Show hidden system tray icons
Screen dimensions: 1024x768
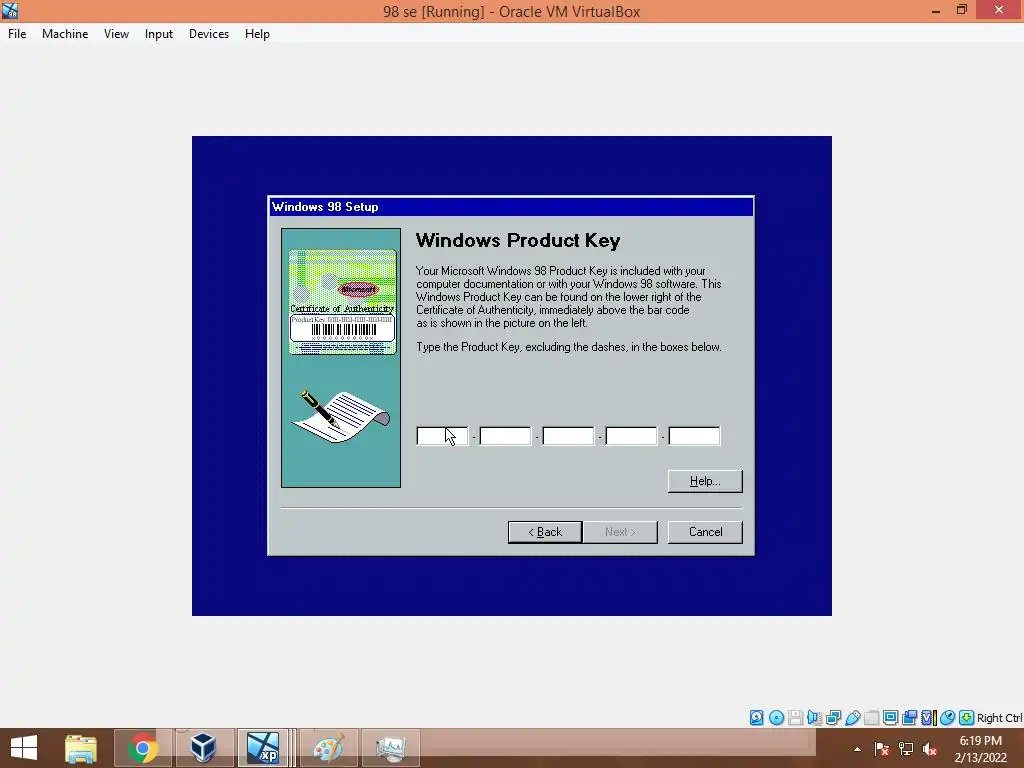coord(857,749)
